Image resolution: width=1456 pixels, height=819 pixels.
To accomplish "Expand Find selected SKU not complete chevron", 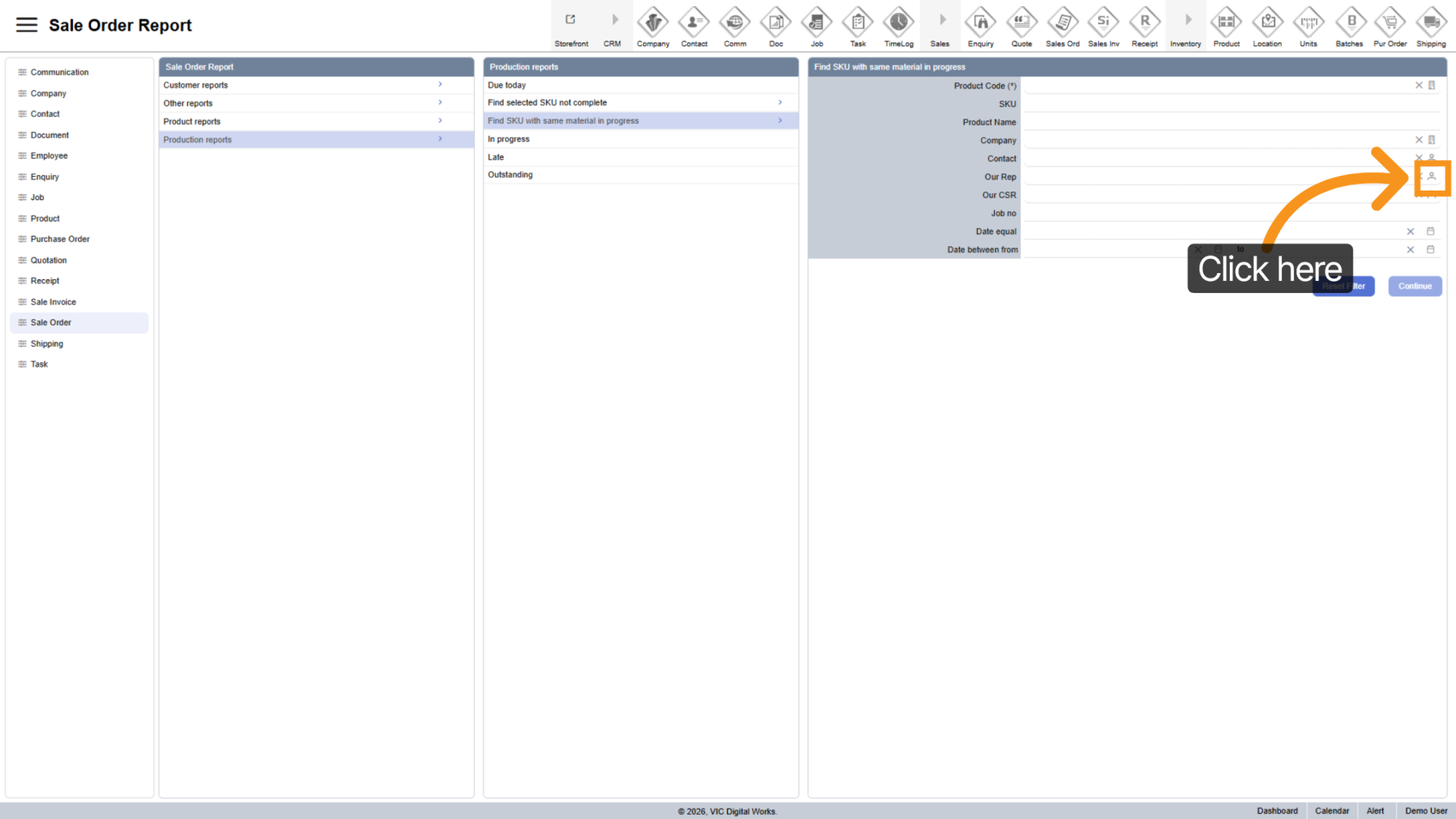I will tap(780, 102).
